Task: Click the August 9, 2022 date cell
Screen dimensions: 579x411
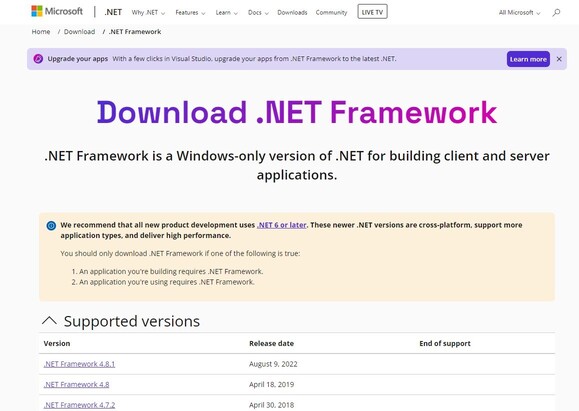Action: pyautogui.click(x=273, y=364)
